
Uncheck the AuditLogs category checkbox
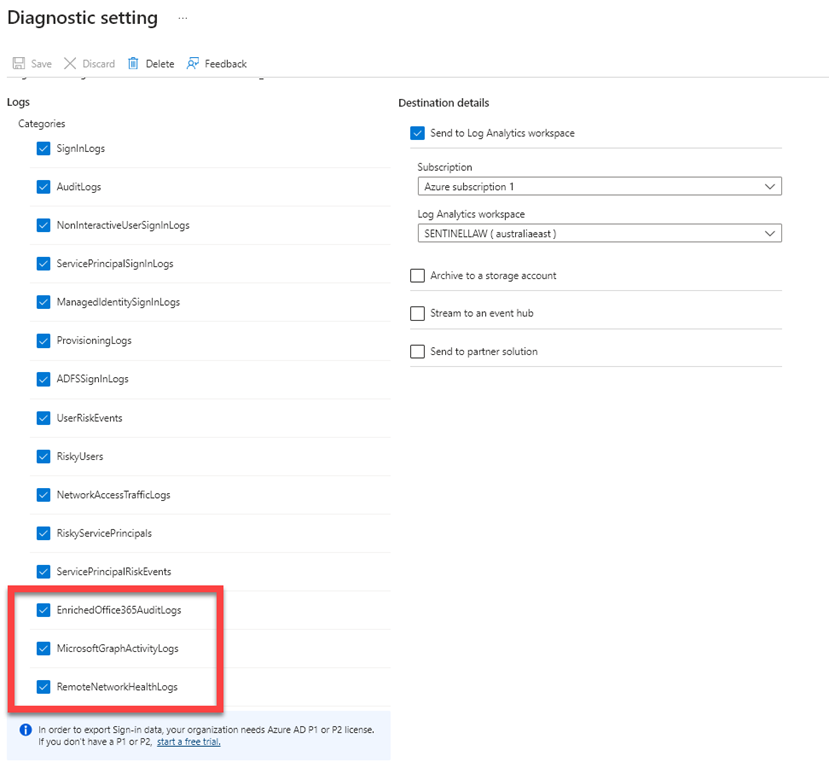click(x=43, y=187)
